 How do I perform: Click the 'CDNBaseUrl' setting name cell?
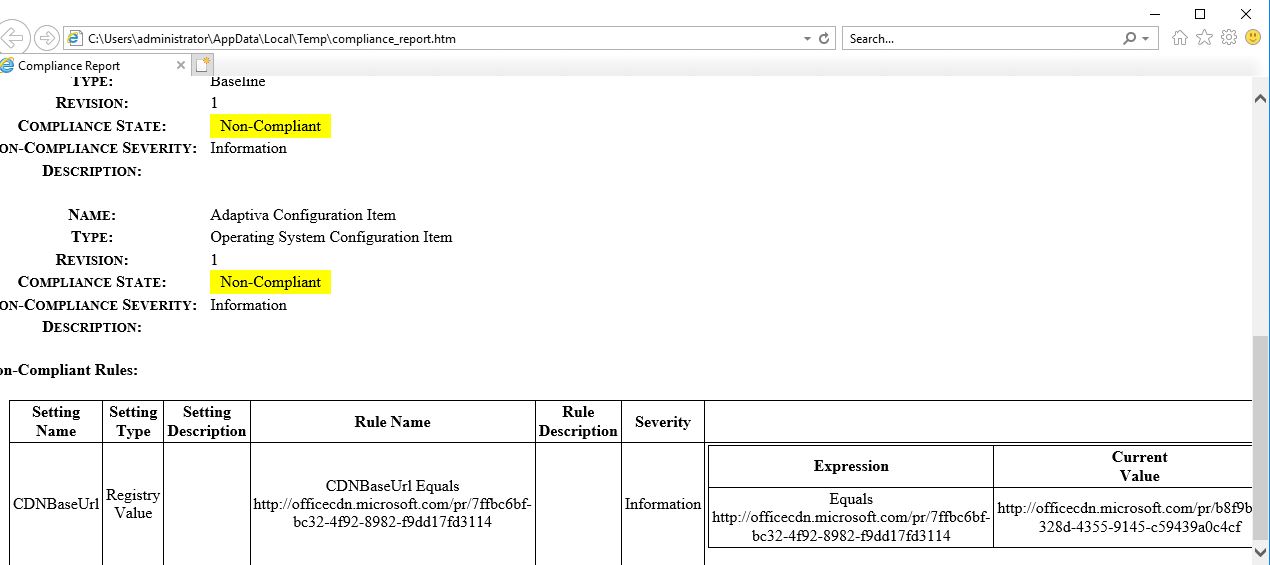(x=56, y=504)
